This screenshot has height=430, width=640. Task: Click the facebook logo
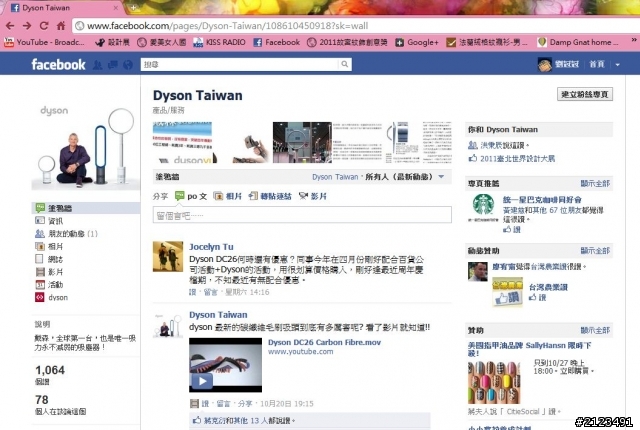pos(58,64)
